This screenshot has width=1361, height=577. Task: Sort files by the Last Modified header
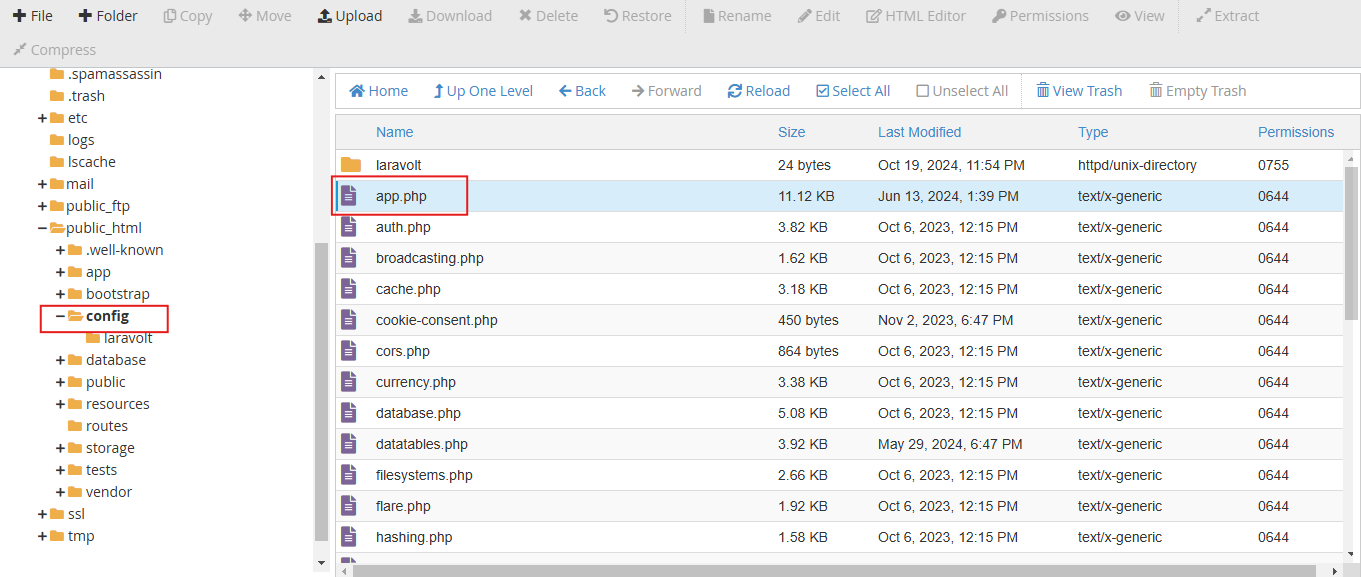click(x=919, y=132)
